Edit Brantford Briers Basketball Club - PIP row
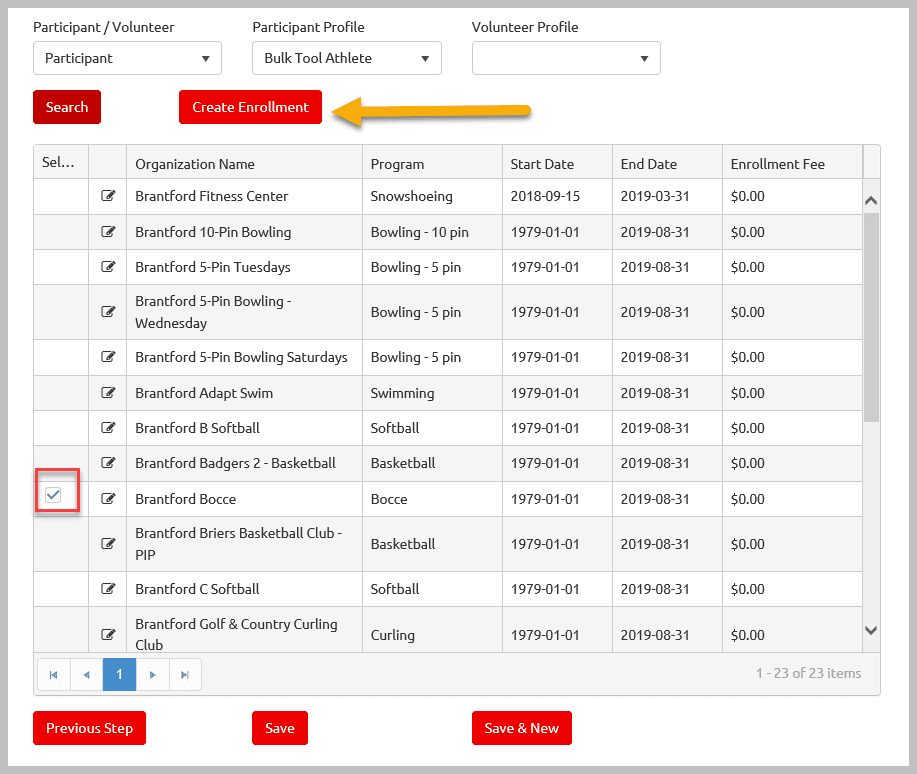This screenshot has width=917, height=774. [x=108, y=543]
